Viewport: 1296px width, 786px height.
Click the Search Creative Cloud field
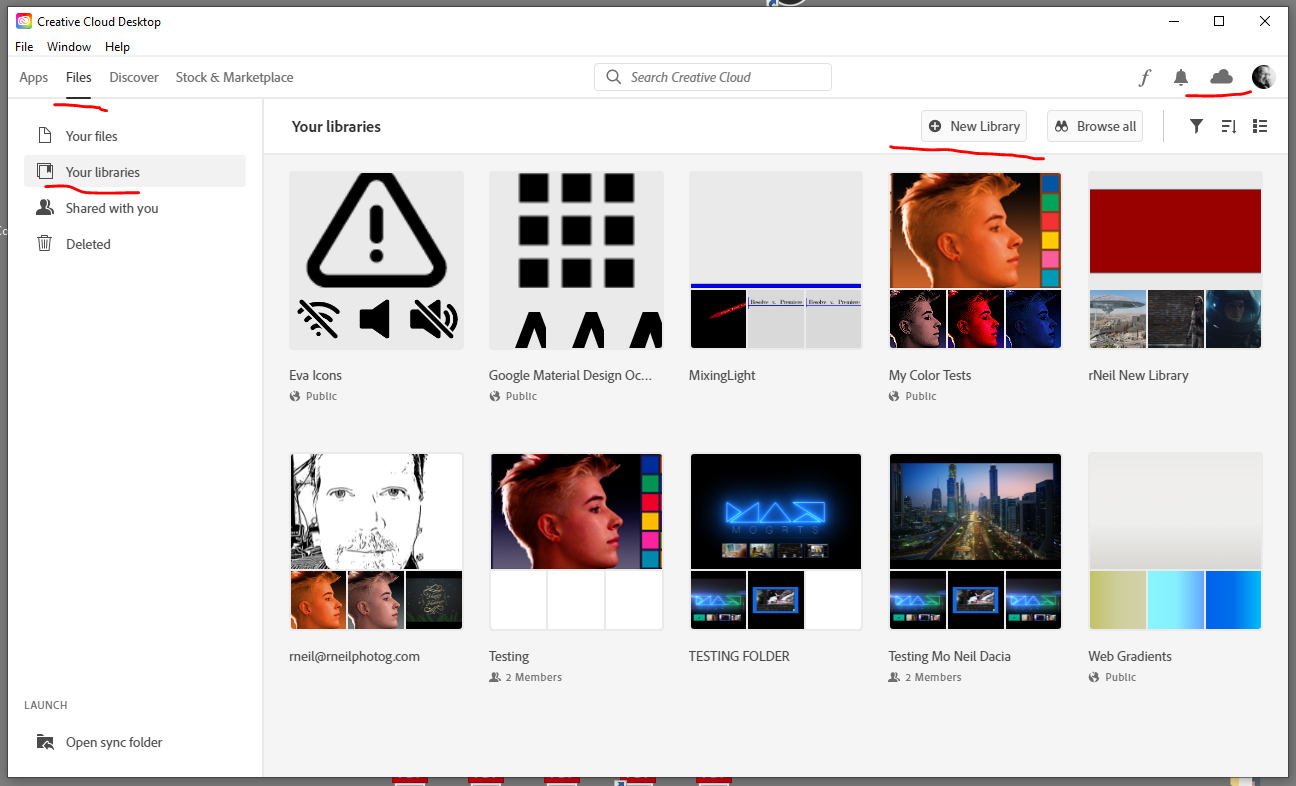(712, 76)
